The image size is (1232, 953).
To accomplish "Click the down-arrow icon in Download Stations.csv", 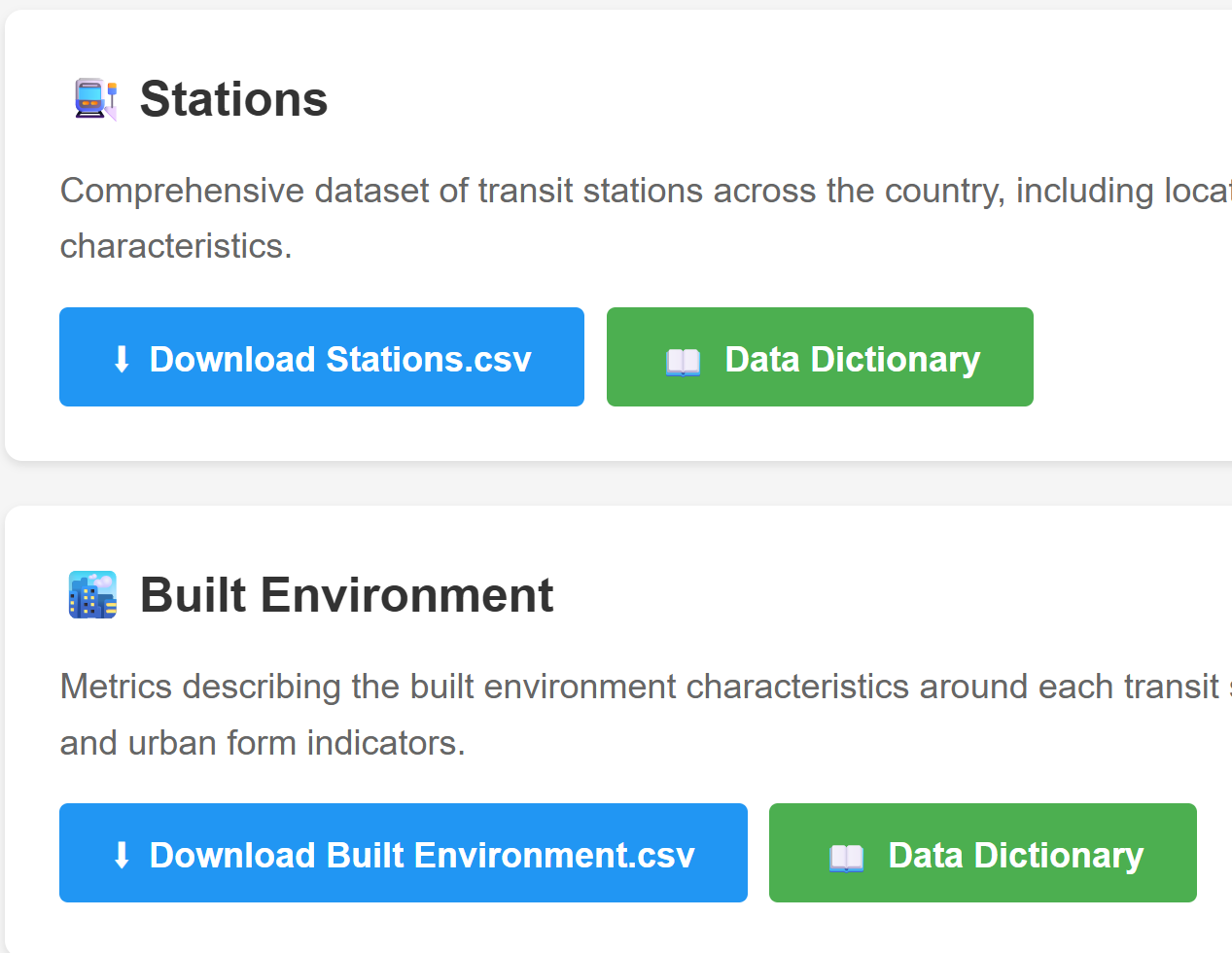I will (x=122, y=359).
